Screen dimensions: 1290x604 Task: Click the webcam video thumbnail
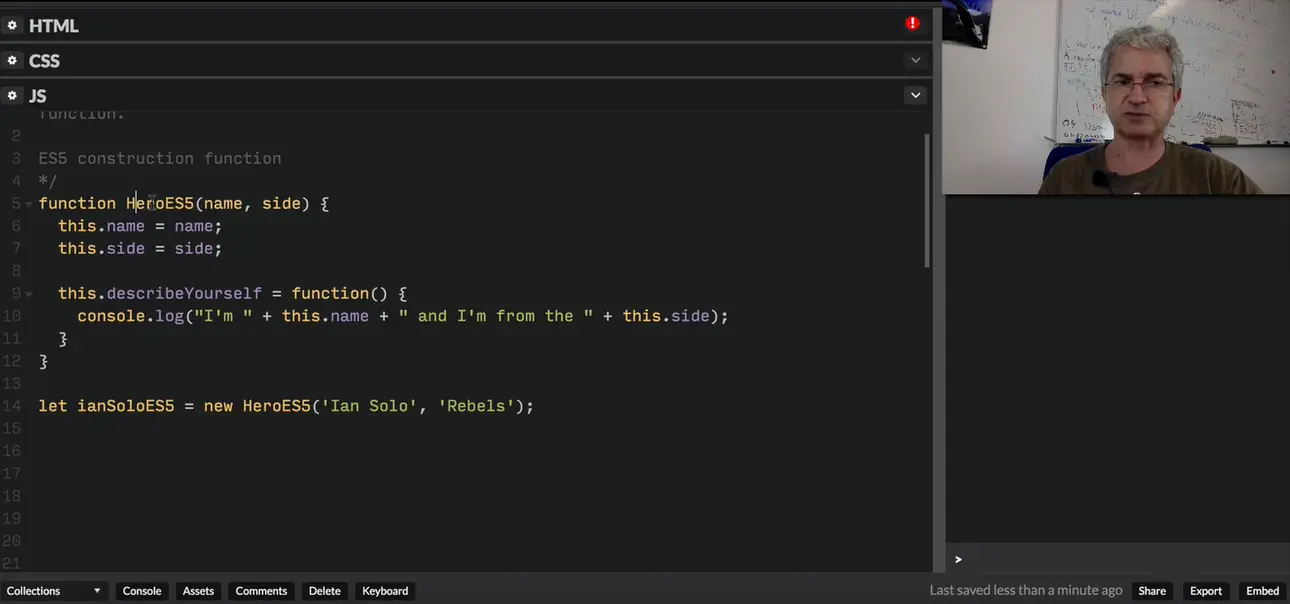tap(1116, 97)
